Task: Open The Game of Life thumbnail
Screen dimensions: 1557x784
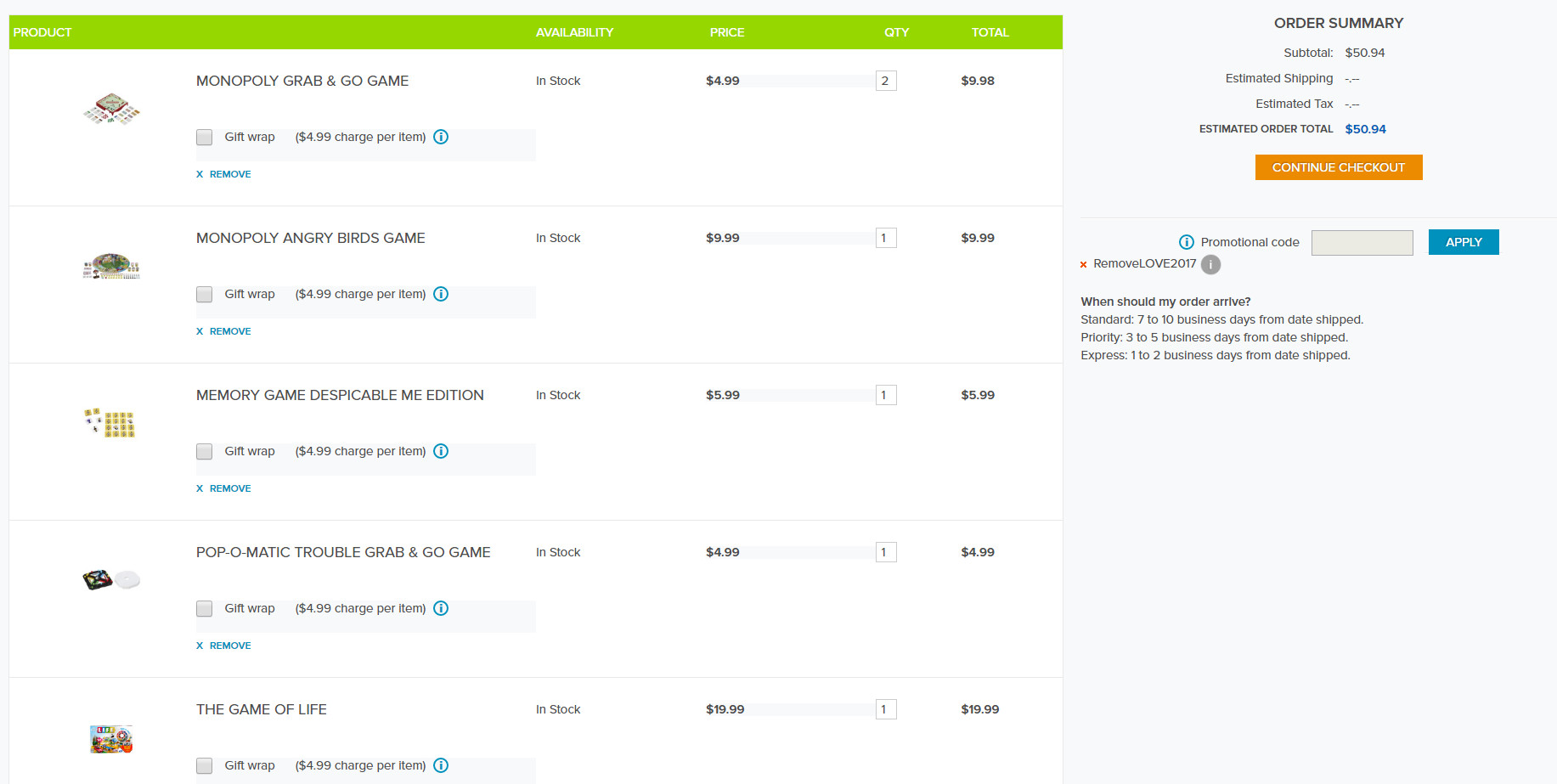Action: 111,739
